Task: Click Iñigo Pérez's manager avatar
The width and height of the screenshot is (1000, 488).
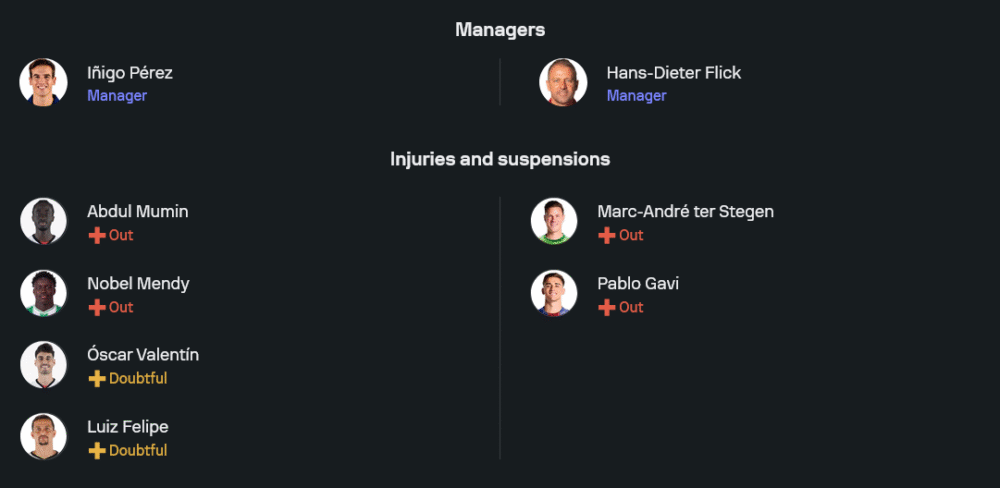Action: pos(43,82)
